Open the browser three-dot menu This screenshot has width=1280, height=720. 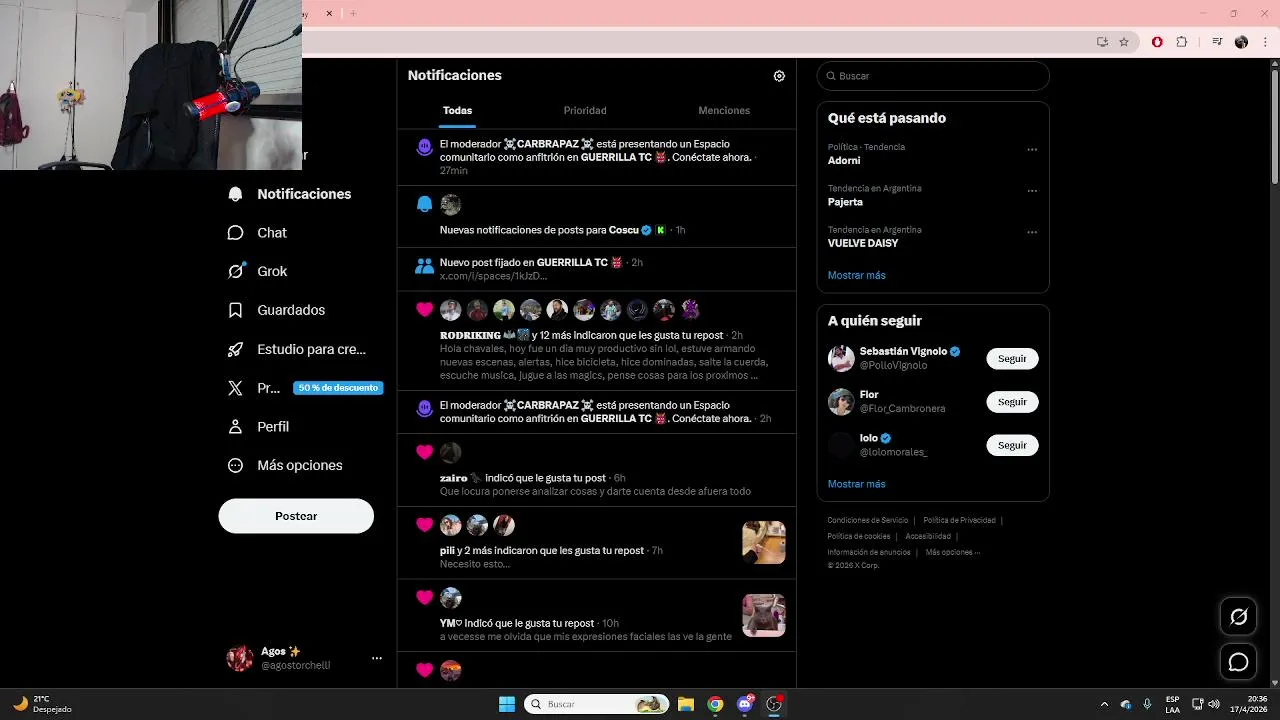click(1265, 42)
